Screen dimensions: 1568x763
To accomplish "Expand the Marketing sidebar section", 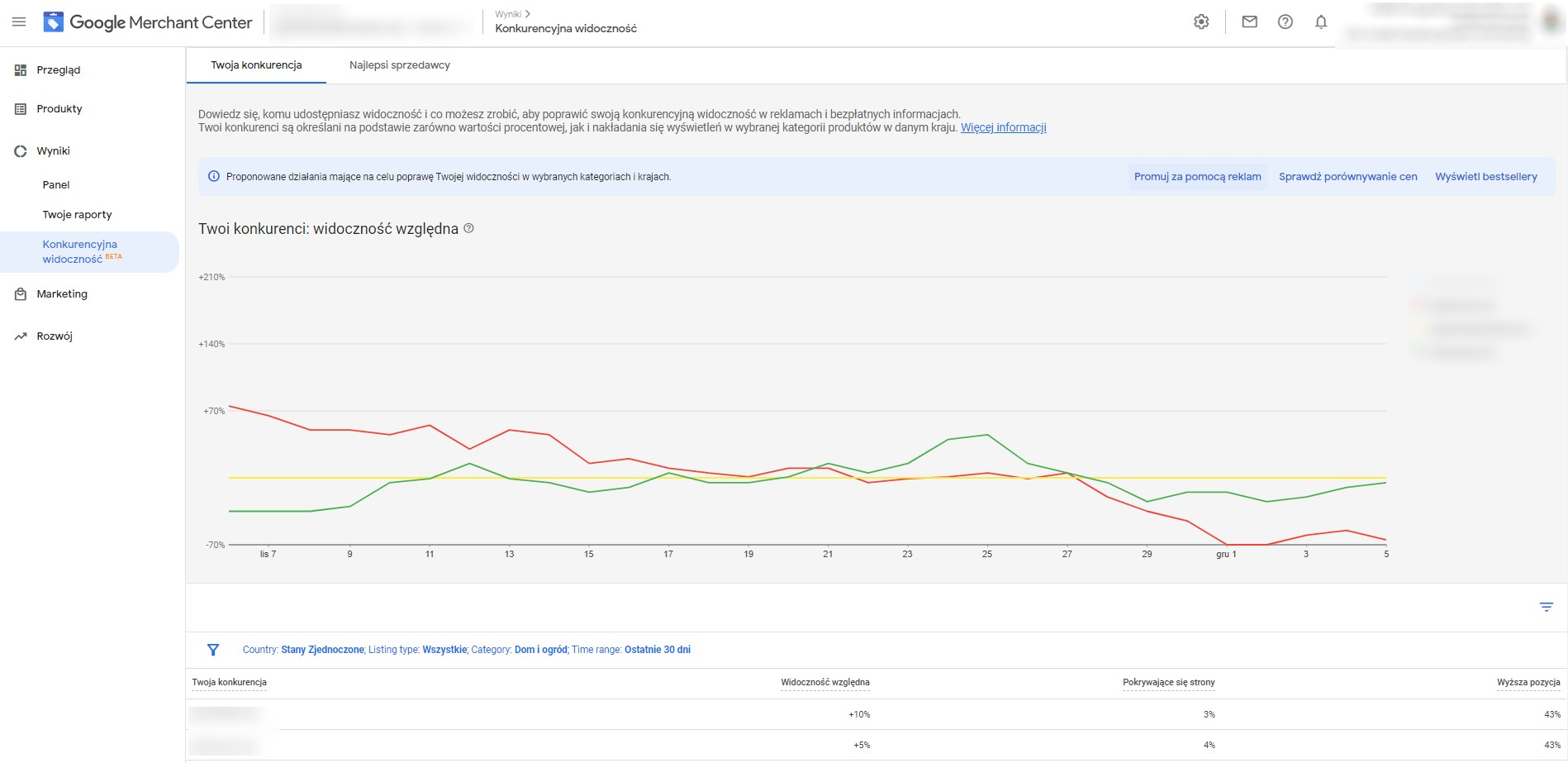I will [x=89, y=294].
